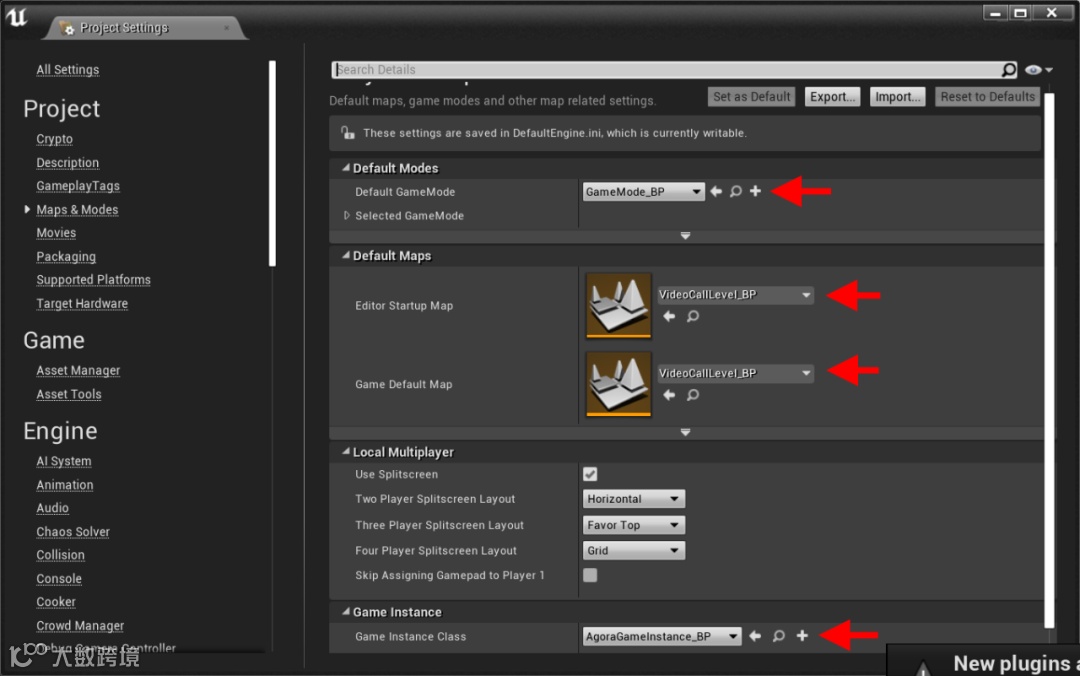Show advanced options under Default Maps
The width and height of the screenshot is (1080, 676).
pyautogui.click(x=685, y=432)
